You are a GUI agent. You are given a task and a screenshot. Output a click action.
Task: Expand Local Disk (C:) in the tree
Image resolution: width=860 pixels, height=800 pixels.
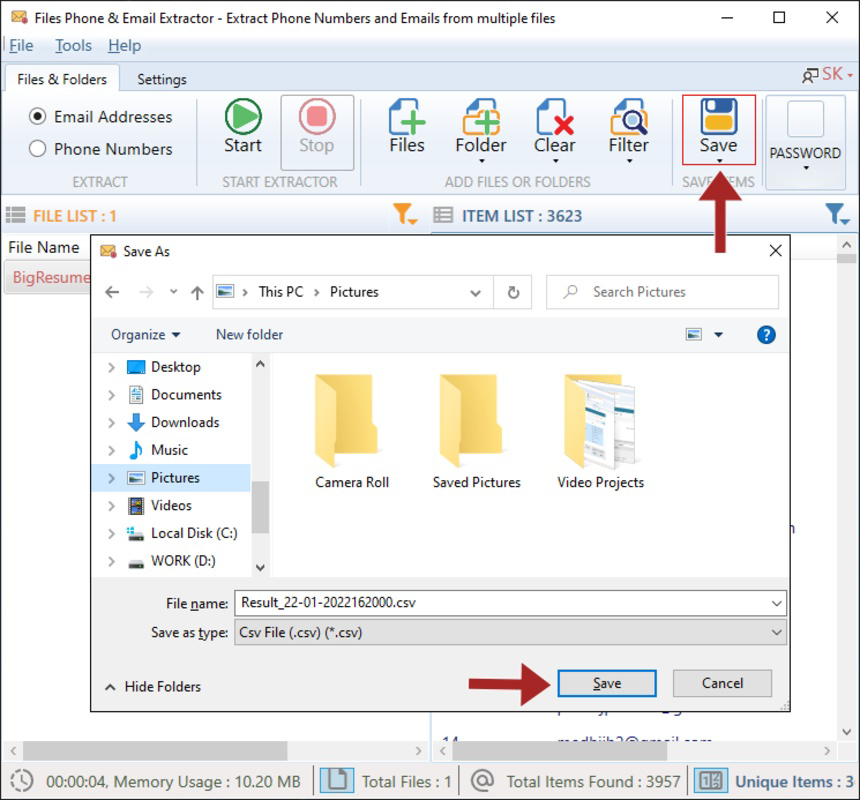pyautogui.click(x=112, y=533)
